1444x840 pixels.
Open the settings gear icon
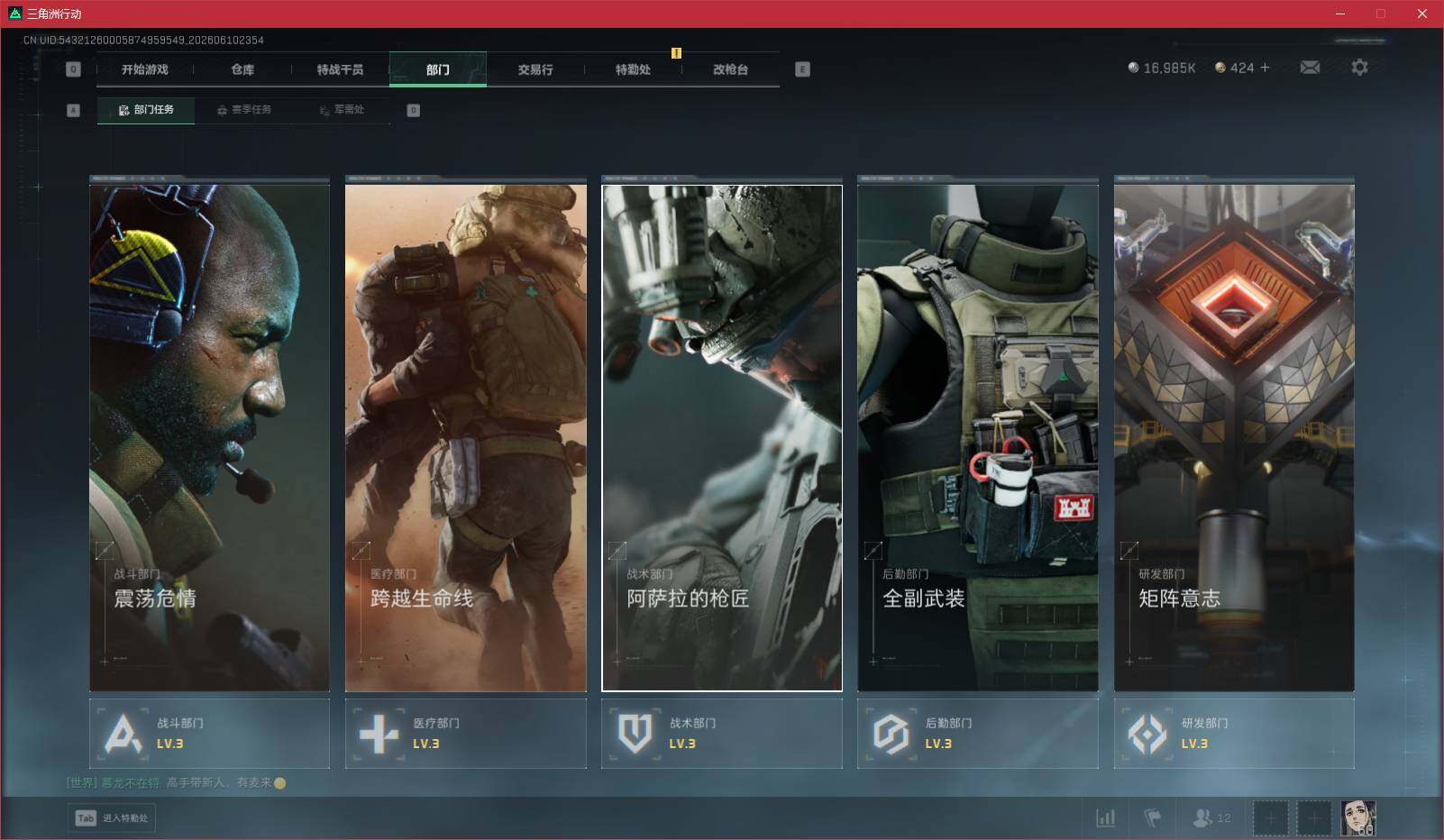(1359, 67)
